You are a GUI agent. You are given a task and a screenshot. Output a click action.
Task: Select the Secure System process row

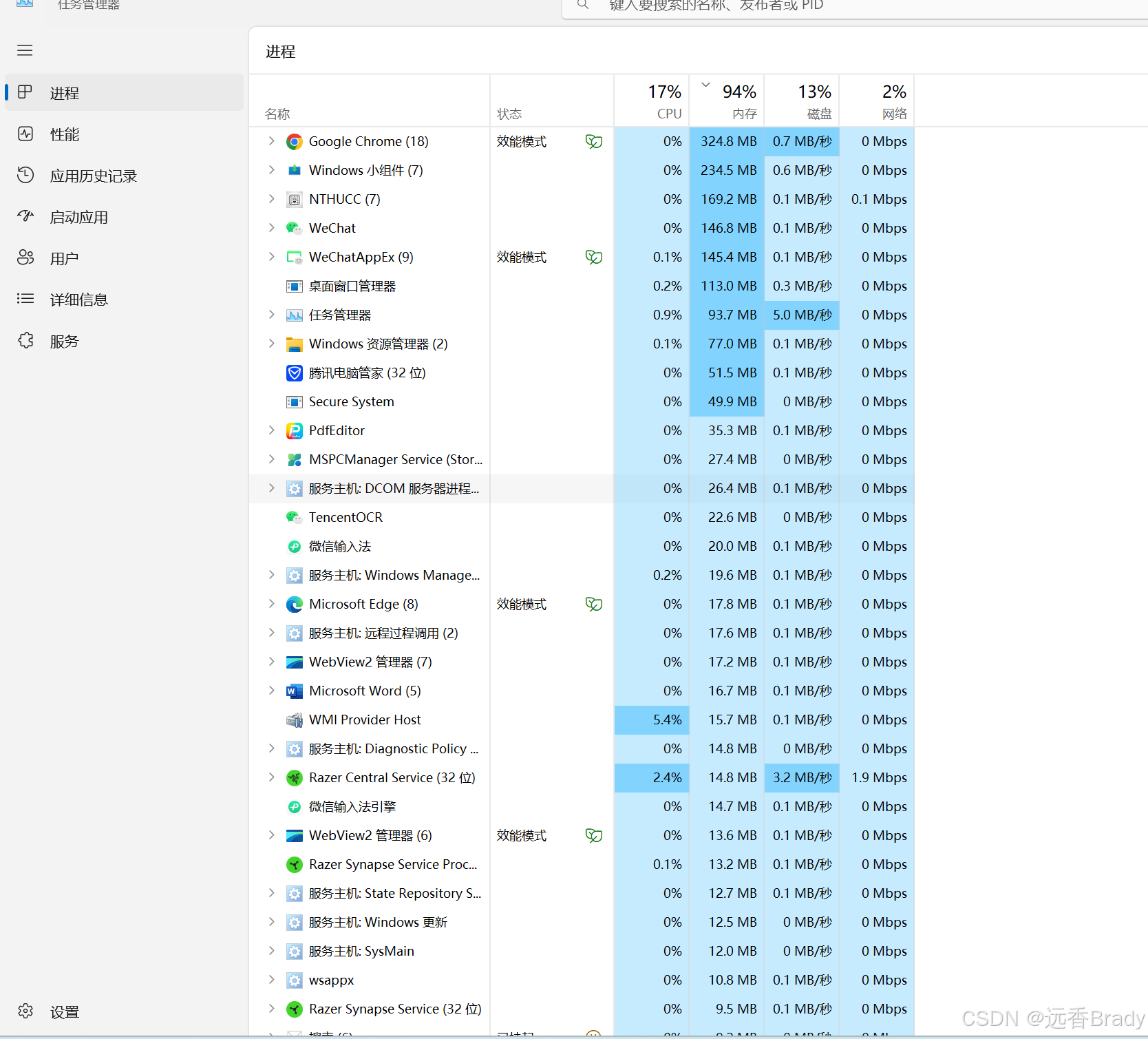582,401
